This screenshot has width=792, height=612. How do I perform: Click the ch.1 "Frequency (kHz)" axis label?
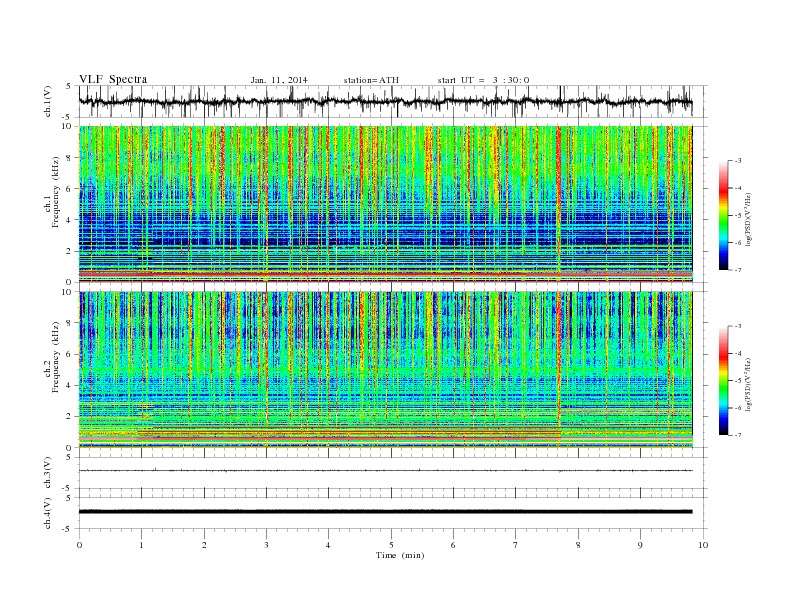(55, 192)
